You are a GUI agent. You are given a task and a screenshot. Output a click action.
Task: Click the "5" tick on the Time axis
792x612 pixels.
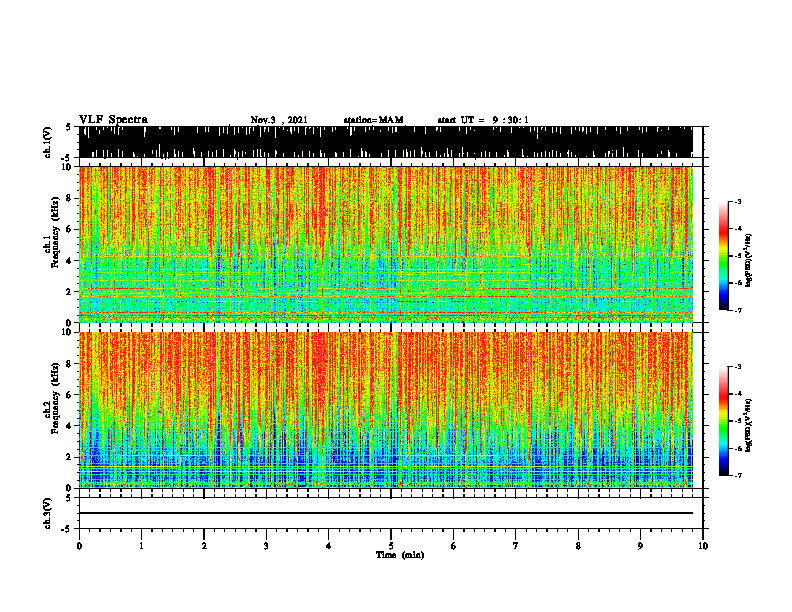391,546
